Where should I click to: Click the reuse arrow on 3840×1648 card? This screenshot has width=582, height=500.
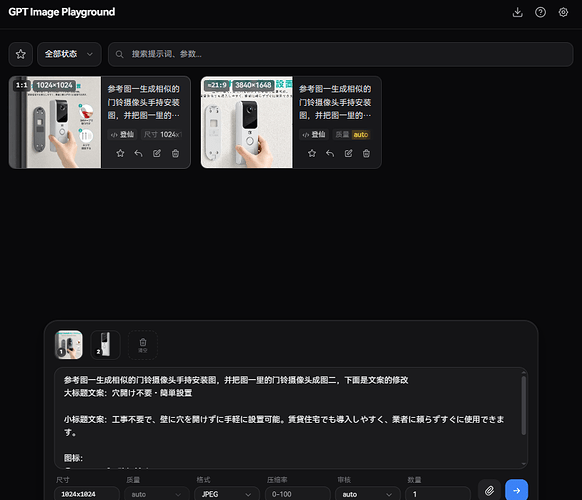pos(330,153)
